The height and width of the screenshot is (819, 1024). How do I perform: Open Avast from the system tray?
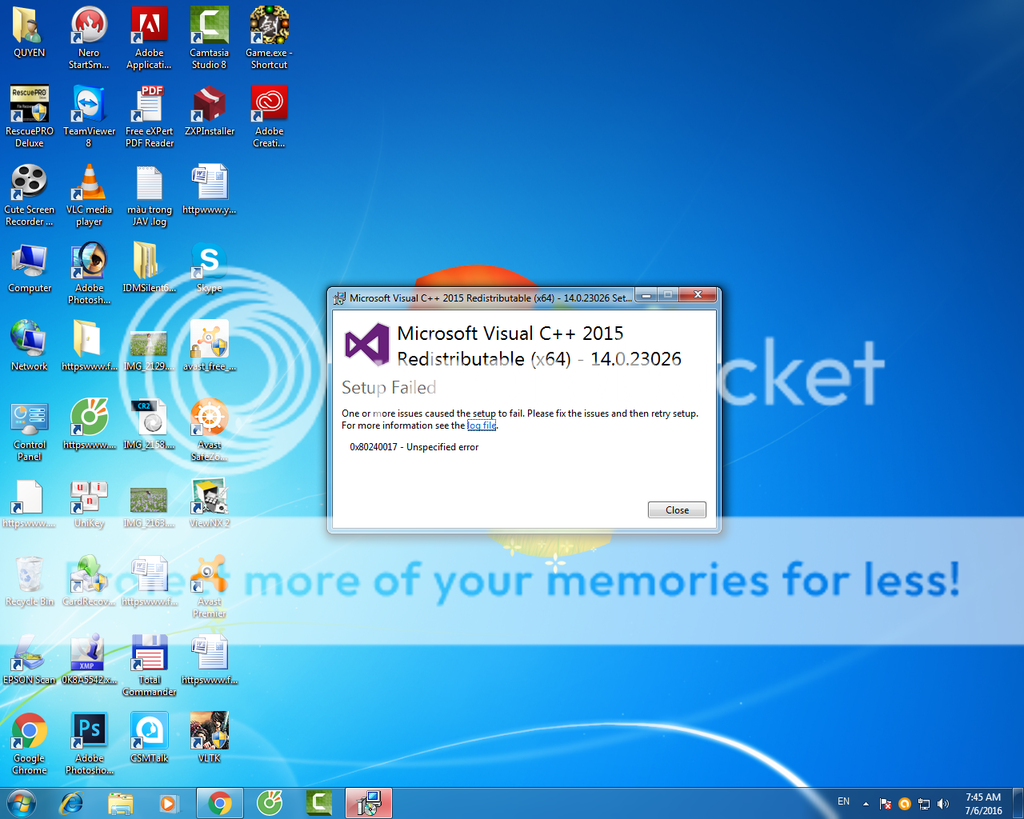point(904,803)
